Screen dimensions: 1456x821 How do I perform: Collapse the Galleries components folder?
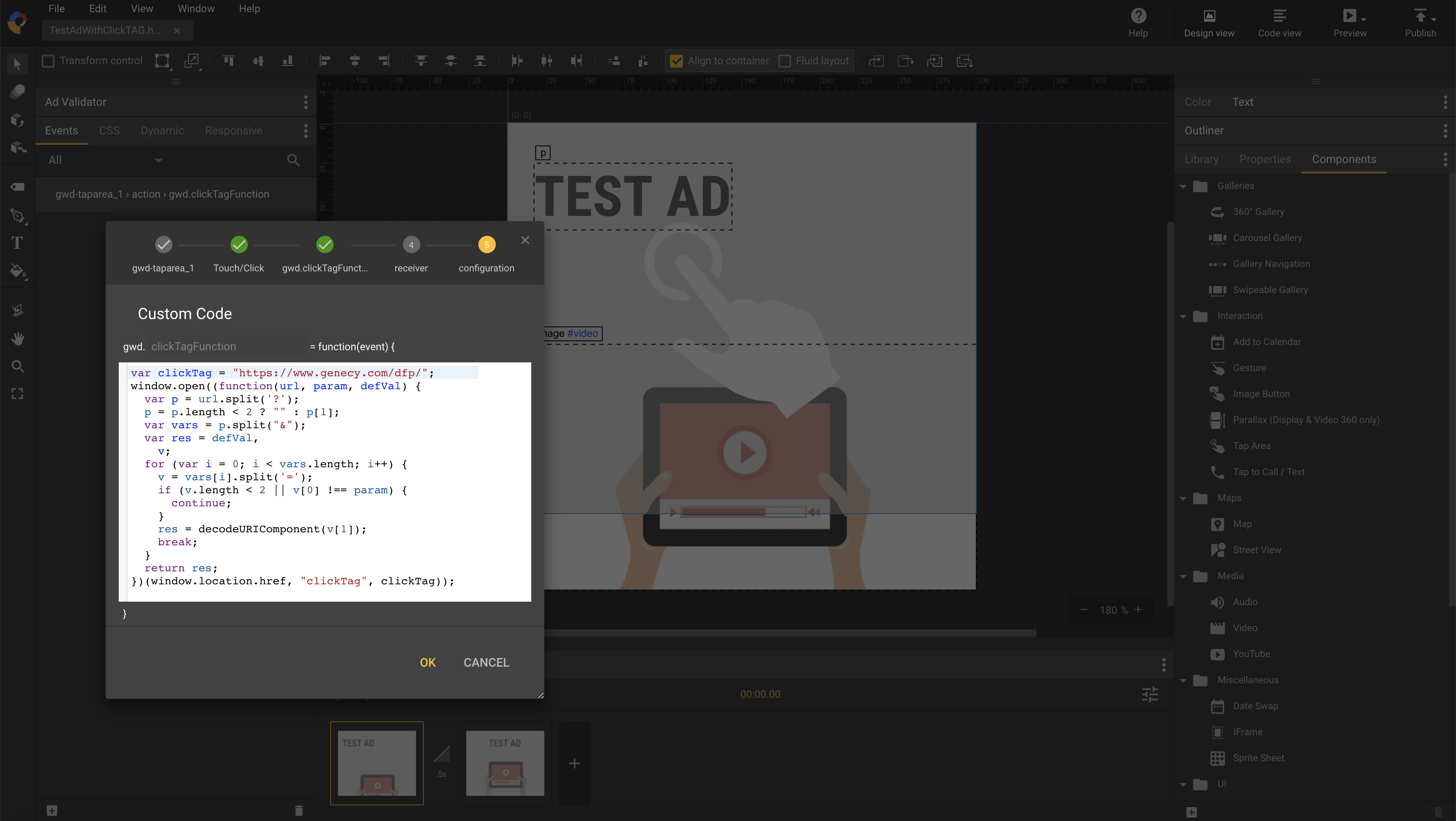[1183, 186]
